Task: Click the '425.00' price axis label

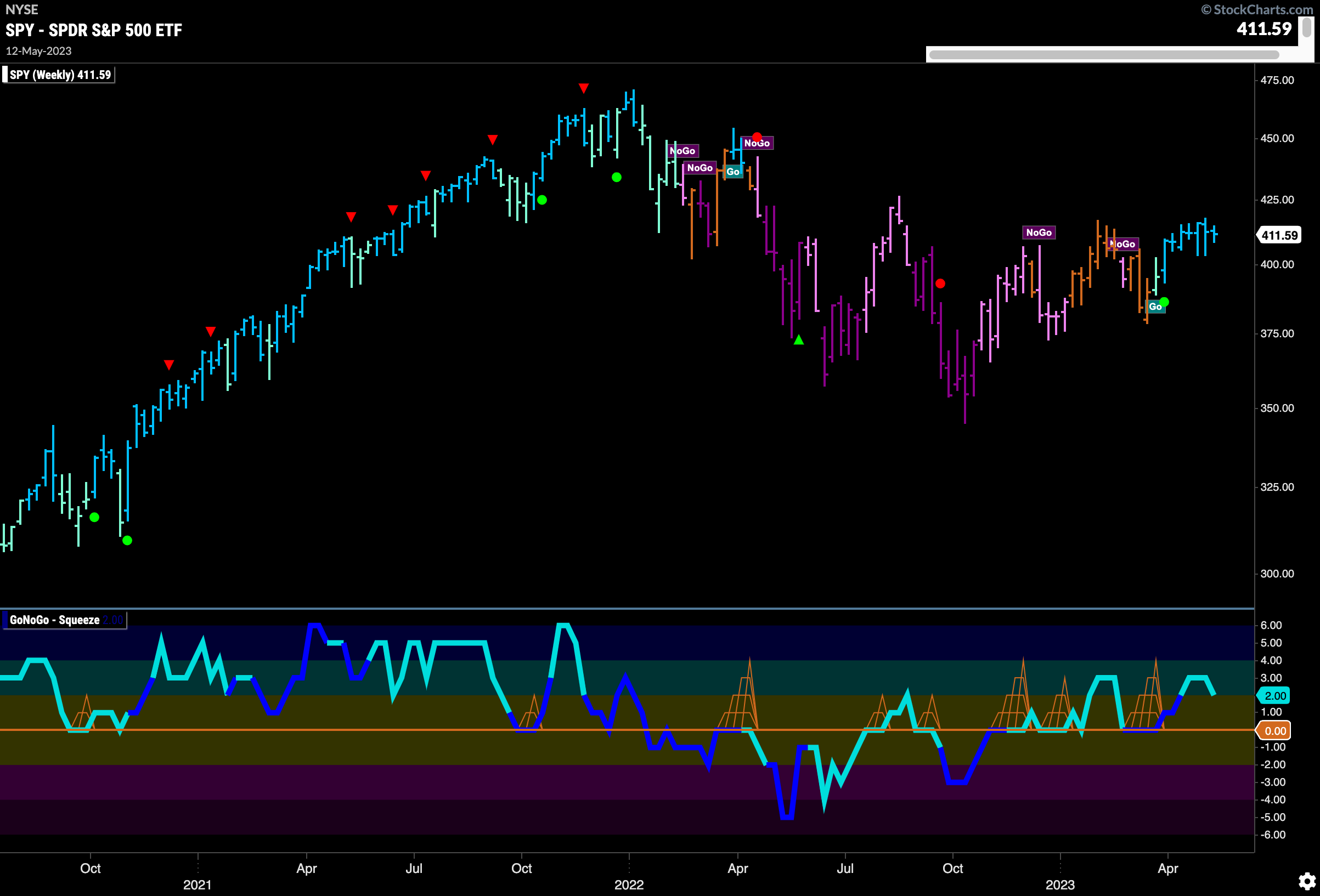Action: 1277,200
